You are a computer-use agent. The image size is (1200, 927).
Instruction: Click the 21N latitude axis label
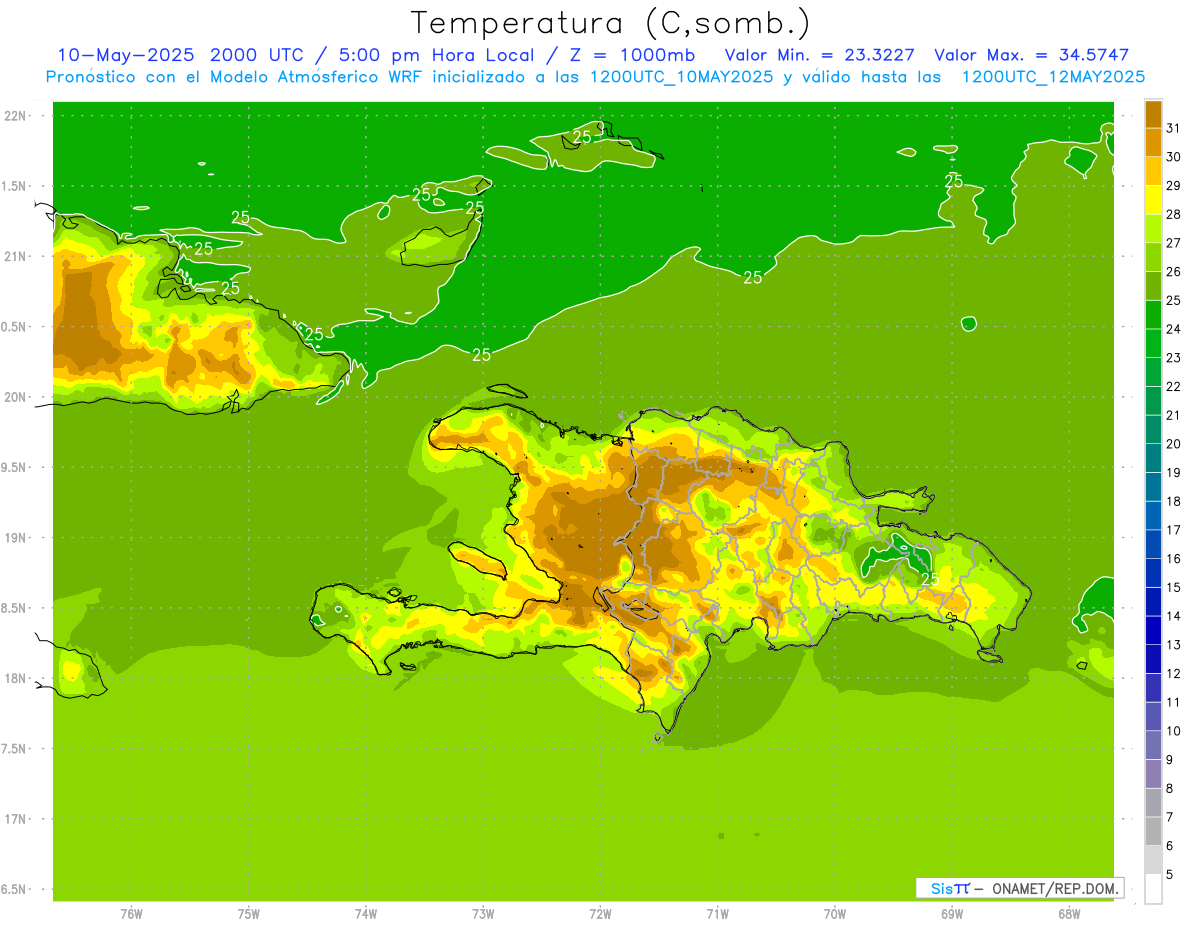tap(17, 256)
